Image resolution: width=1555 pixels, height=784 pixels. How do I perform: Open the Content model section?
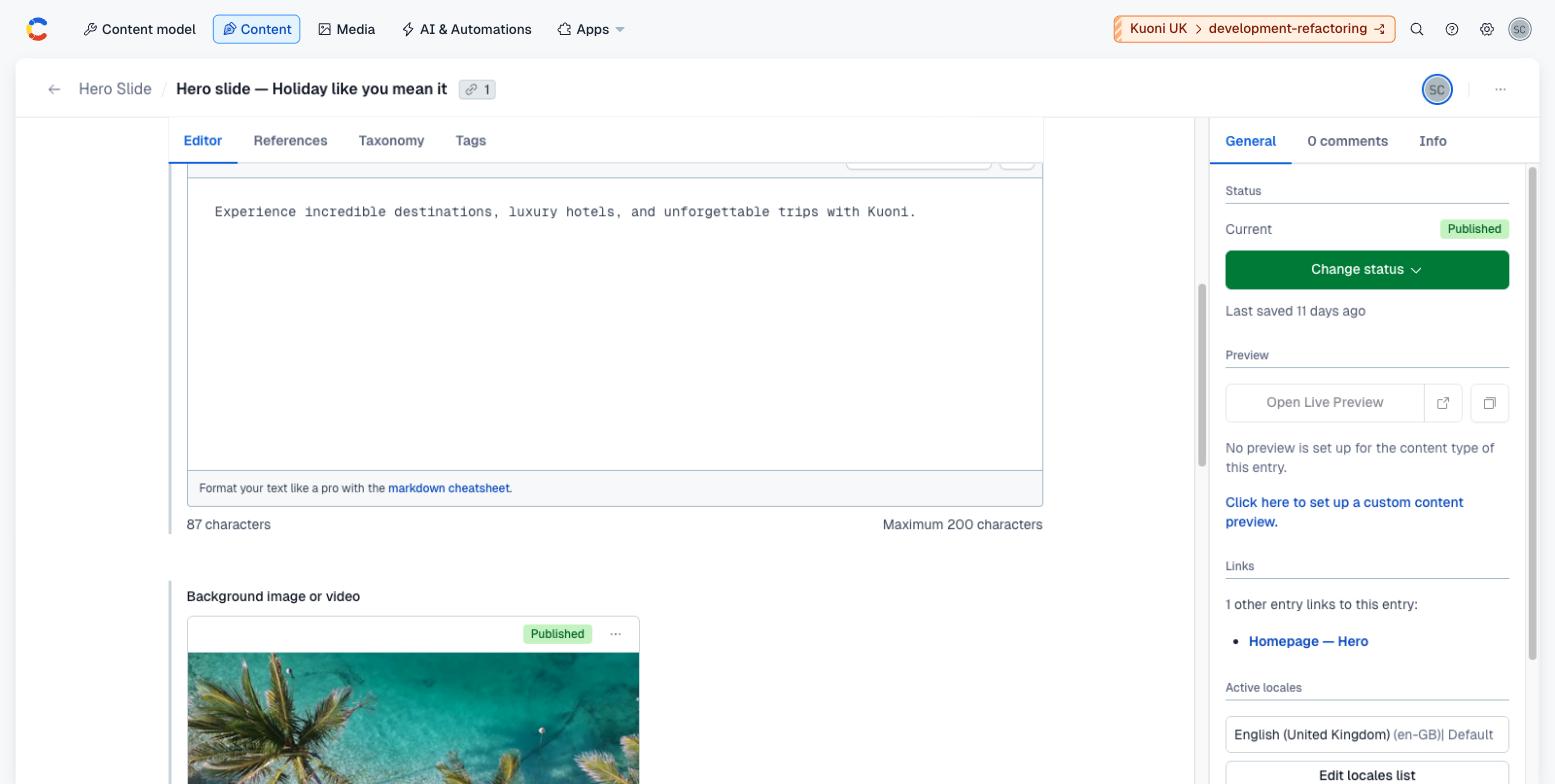coord(139,29)
